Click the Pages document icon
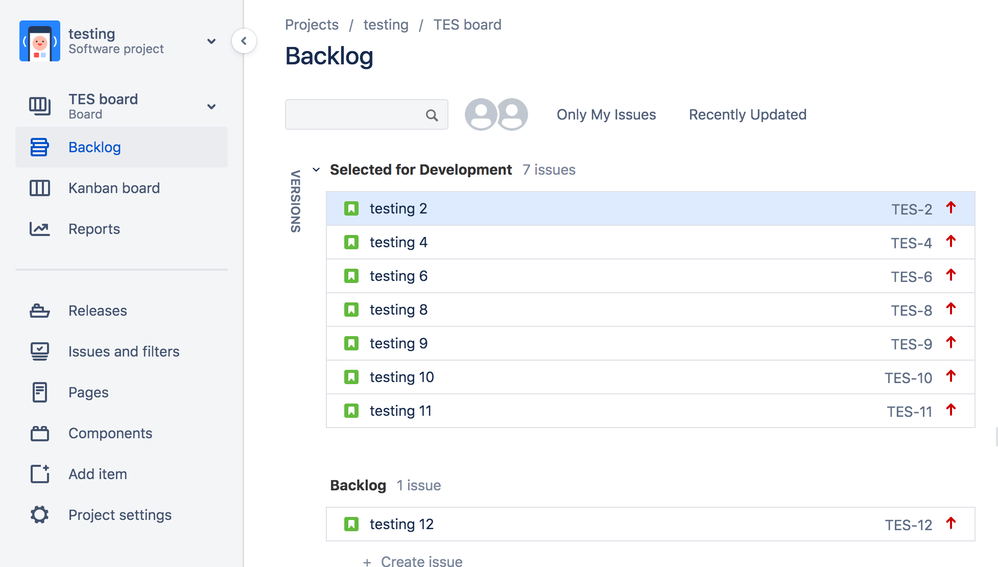This screenshot has height=567, width=998. pyautogui.click(x=39, y=392)
